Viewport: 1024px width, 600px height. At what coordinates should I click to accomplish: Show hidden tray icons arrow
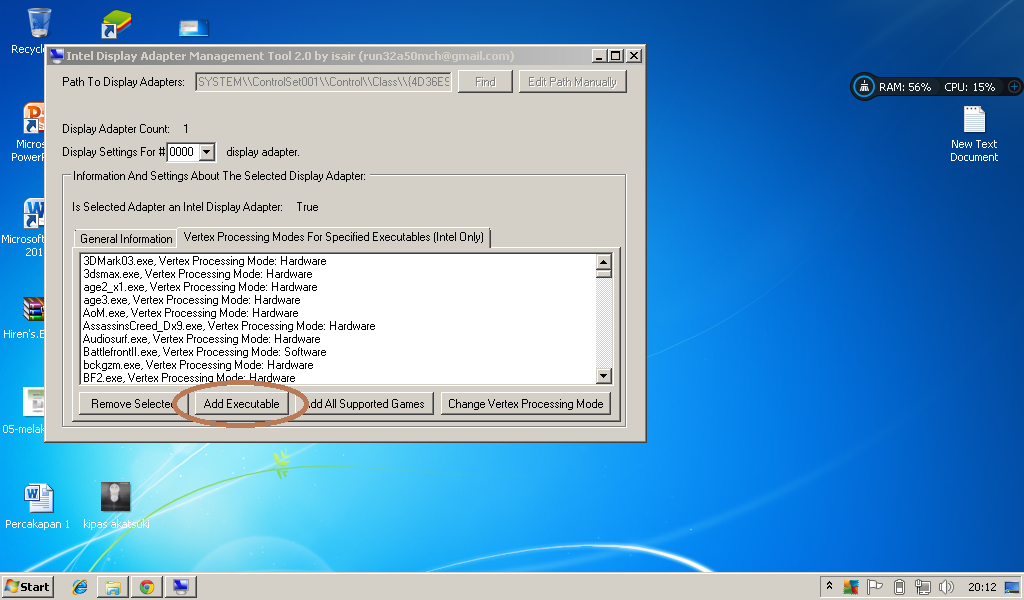click(x=829, y=586)
